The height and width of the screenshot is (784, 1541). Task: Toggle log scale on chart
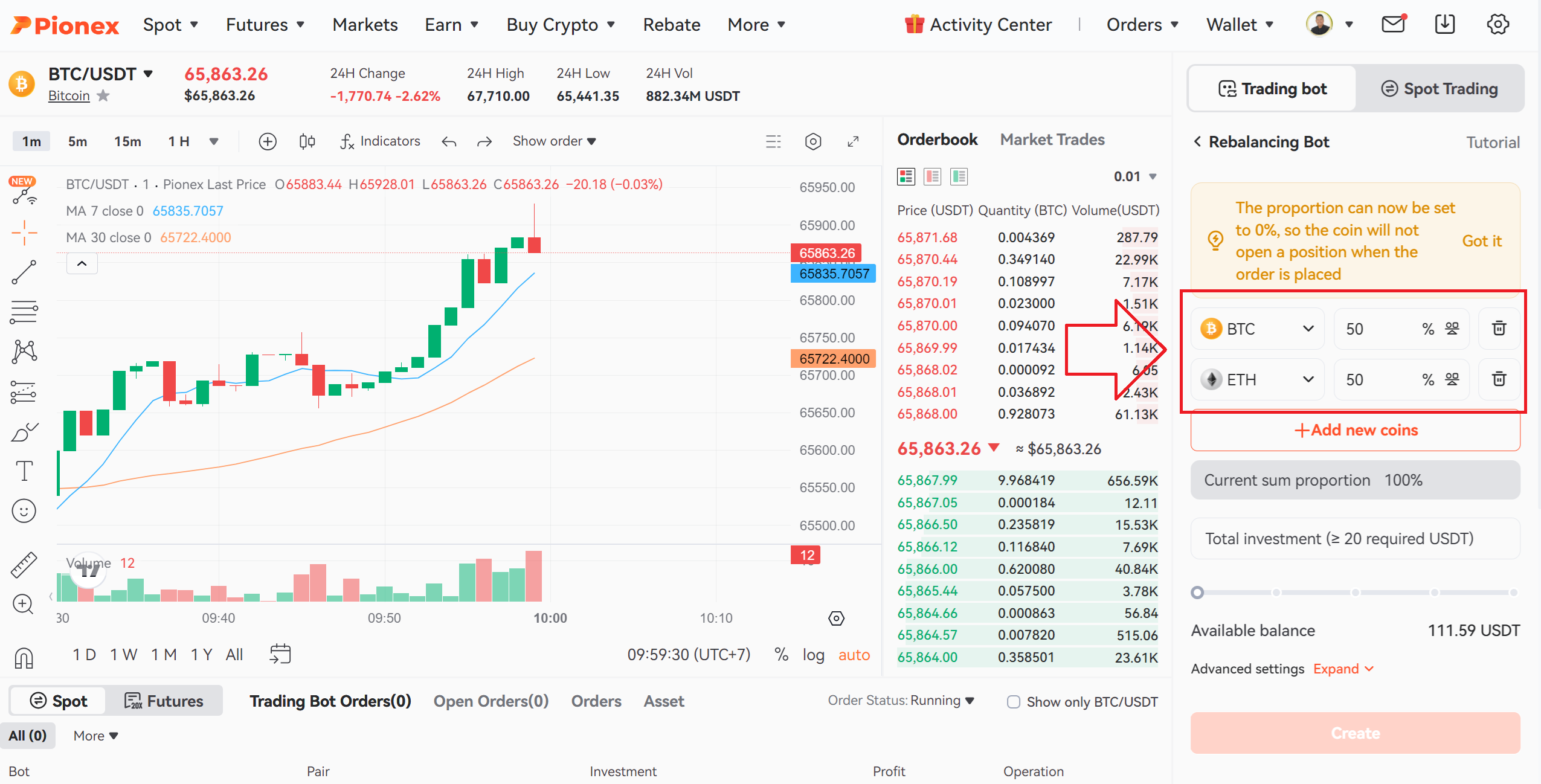pos(813,655)
